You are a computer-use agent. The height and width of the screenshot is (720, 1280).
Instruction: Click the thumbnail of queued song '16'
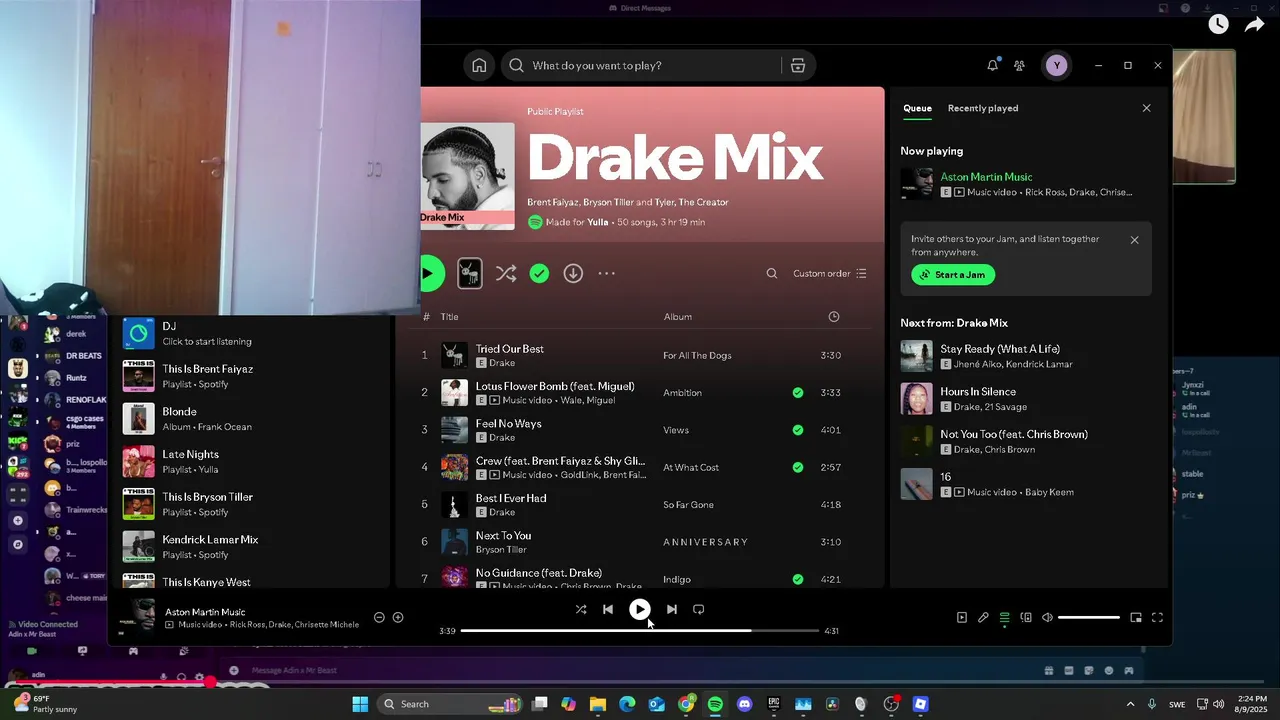click(x=916, y=484)
